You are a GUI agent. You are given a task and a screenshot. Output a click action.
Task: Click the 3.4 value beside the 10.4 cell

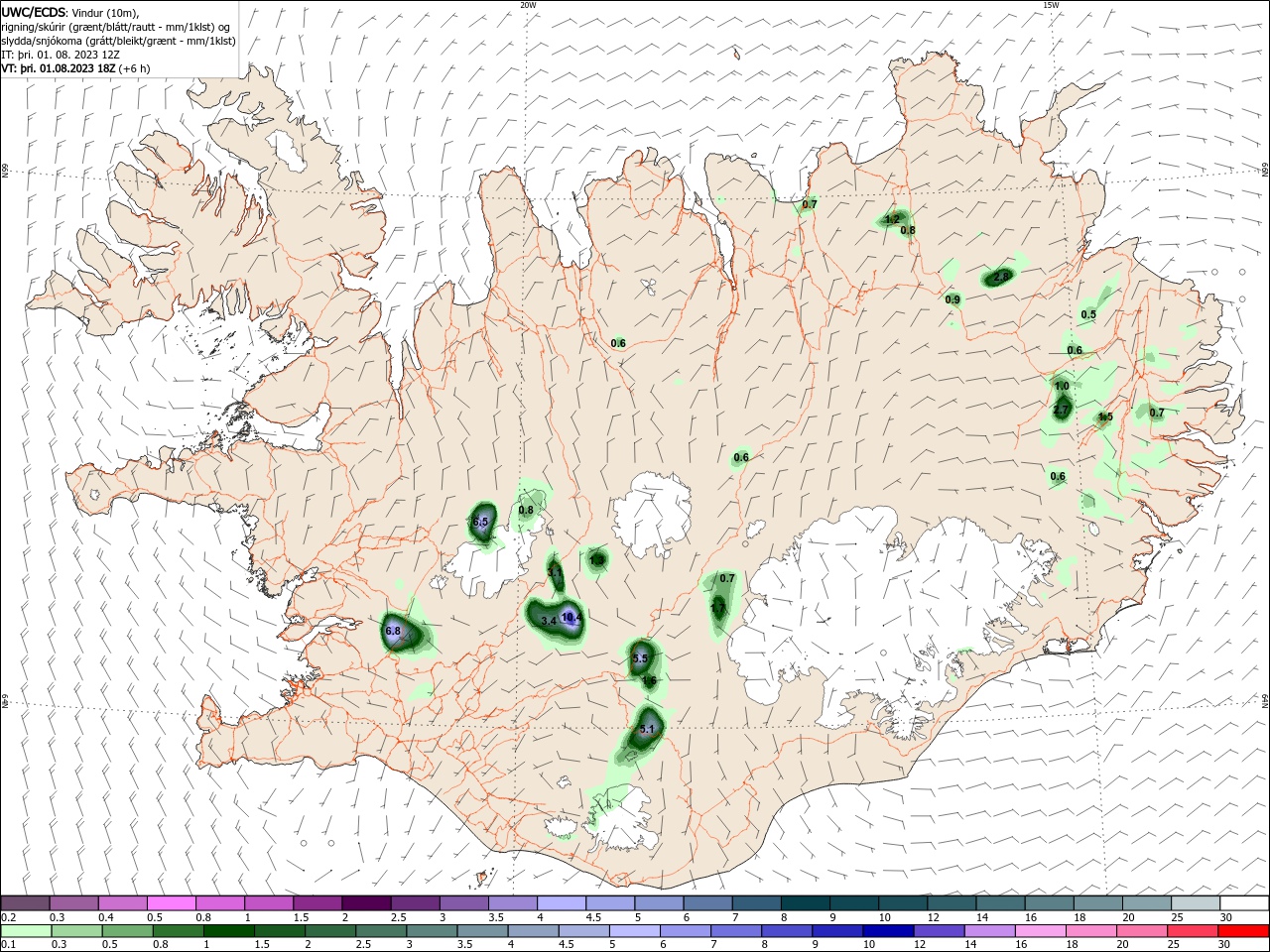549,622
